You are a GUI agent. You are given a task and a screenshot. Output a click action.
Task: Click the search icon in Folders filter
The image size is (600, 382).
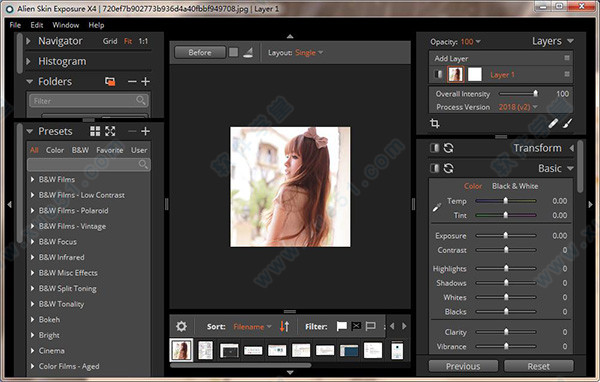[x=141, y=101]
